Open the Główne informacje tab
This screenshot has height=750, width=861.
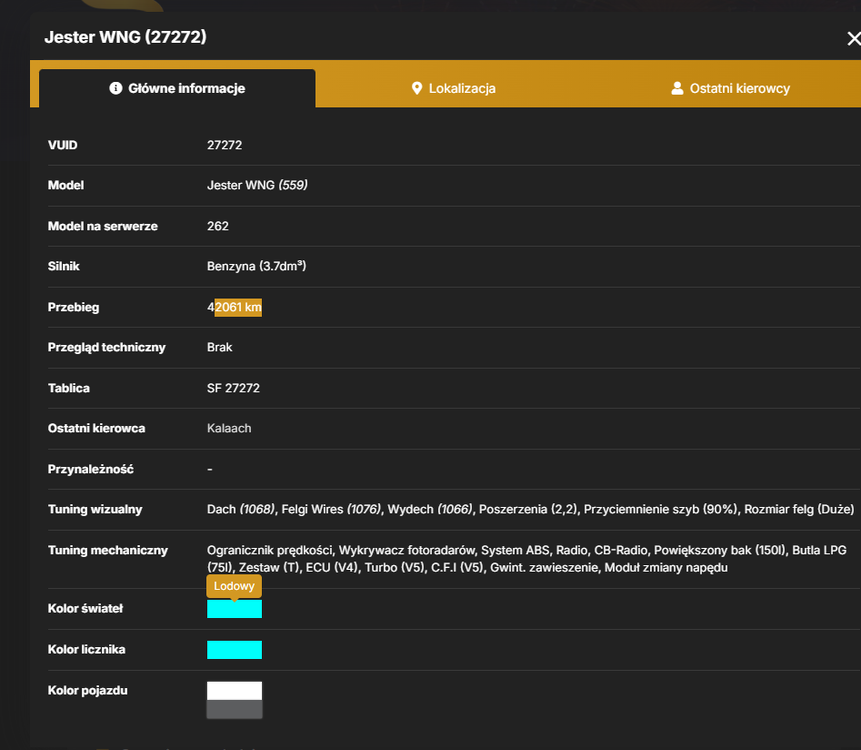[177, 88]
